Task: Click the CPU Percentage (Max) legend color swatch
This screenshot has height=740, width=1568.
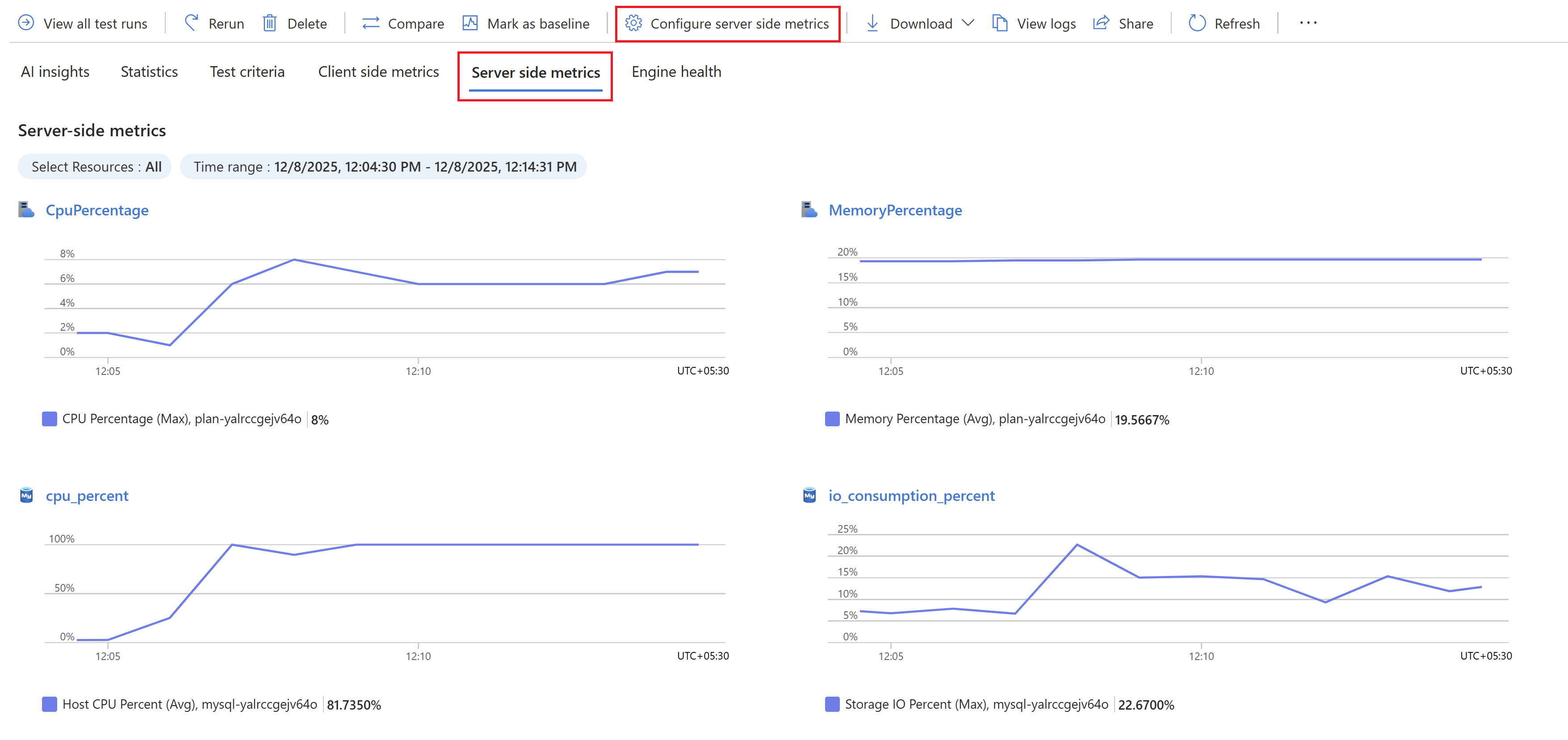Action: point(49,419)
